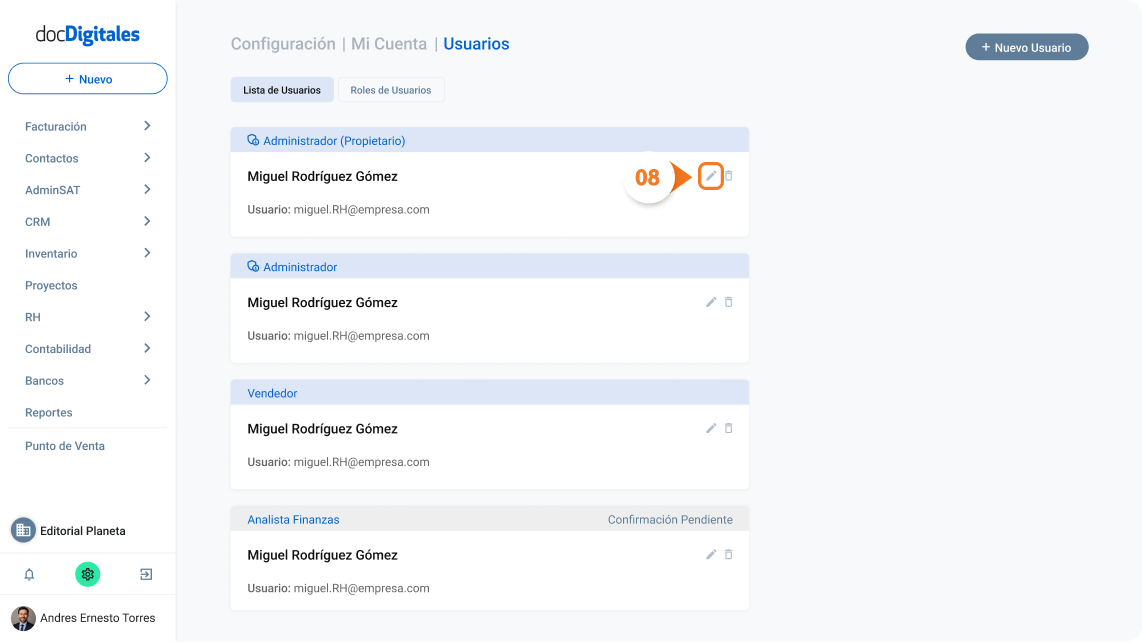This screenshot has width=1142, height=642.
Task: Open the Editorial Planeta company selector
Action: coord(69,531)
